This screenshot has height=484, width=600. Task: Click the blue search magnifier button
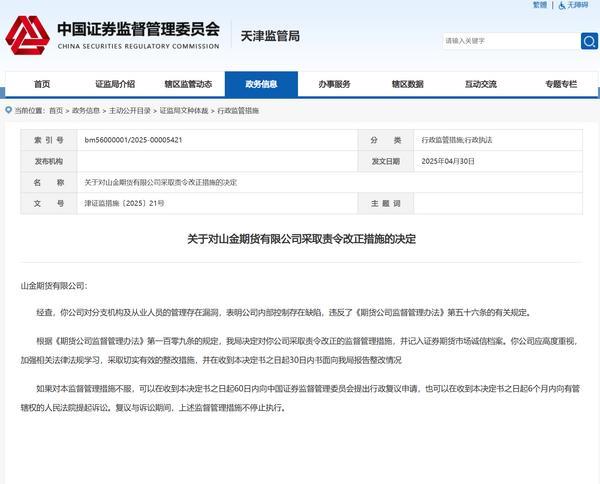coord(589,41)
